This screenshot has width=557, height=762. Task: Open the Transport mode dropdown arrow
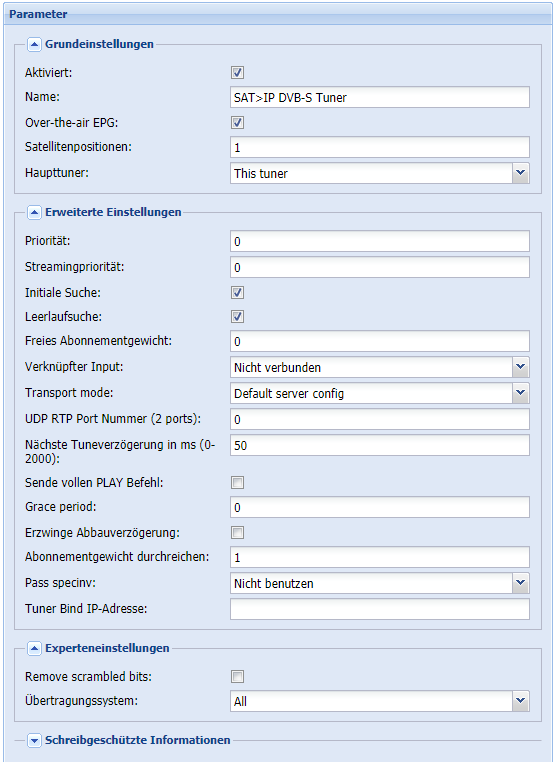[521, 393]
